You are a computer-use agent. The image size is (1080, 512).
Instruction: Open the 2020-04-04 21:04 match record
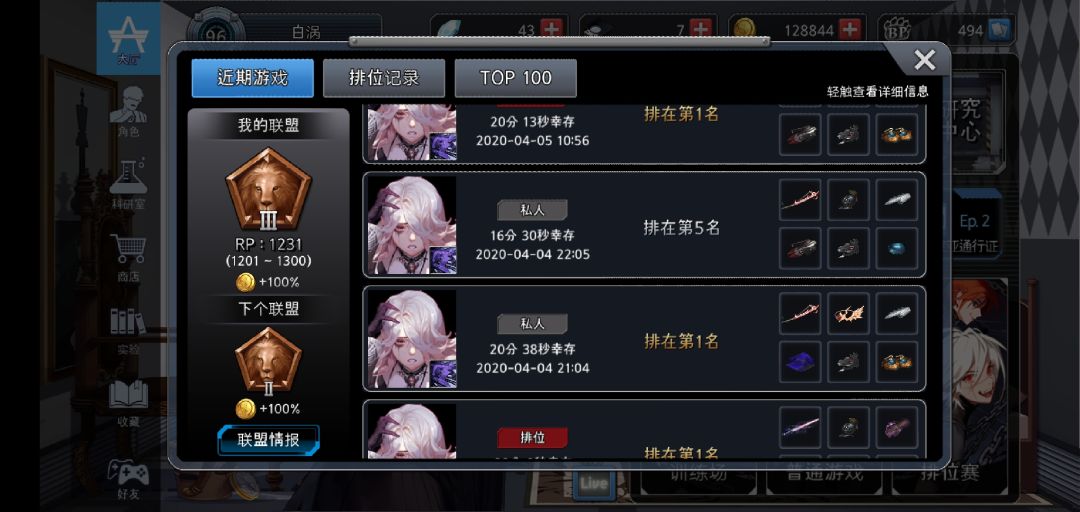pos(645,338)
